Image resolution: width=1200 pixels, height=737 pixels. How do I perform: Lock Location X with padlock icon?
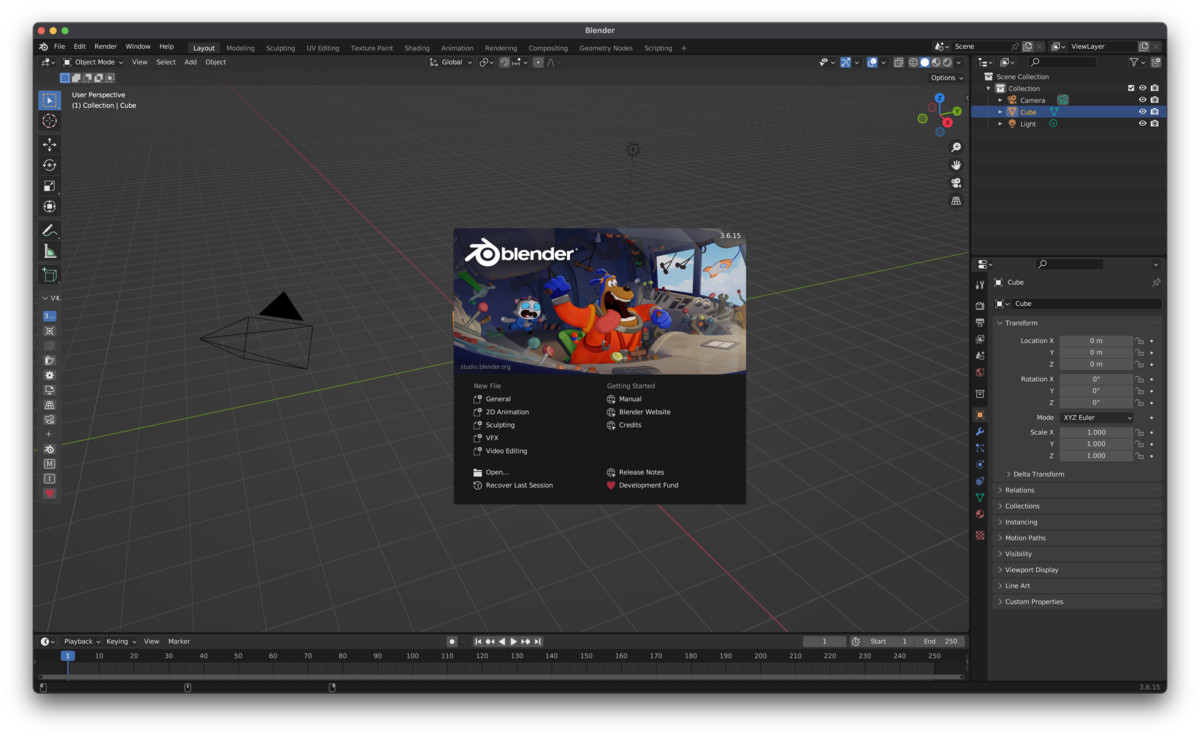1140,341
